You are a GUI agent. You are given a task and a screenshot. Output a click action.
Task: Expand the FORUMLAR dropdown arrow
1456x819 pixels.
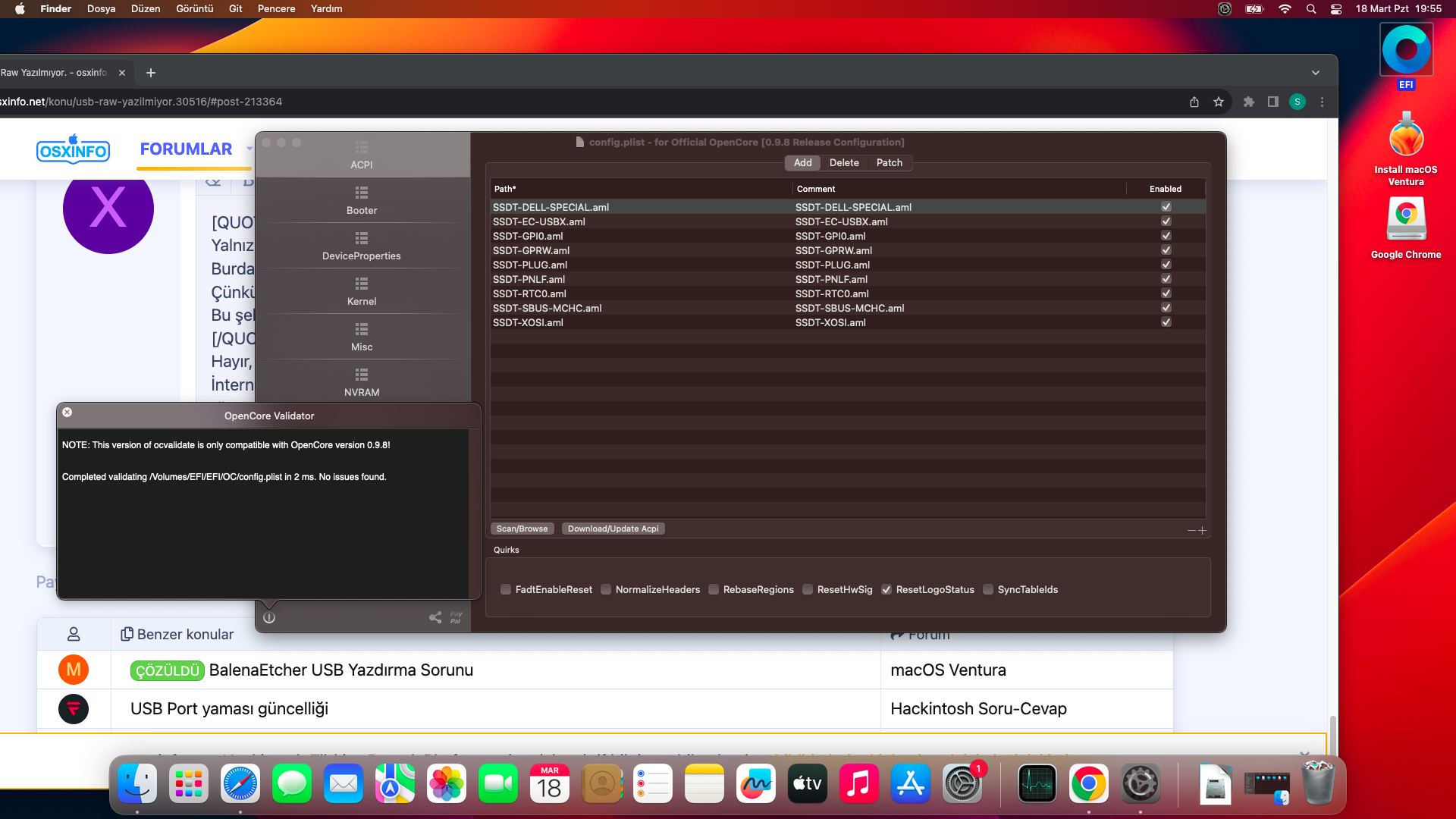249,149
